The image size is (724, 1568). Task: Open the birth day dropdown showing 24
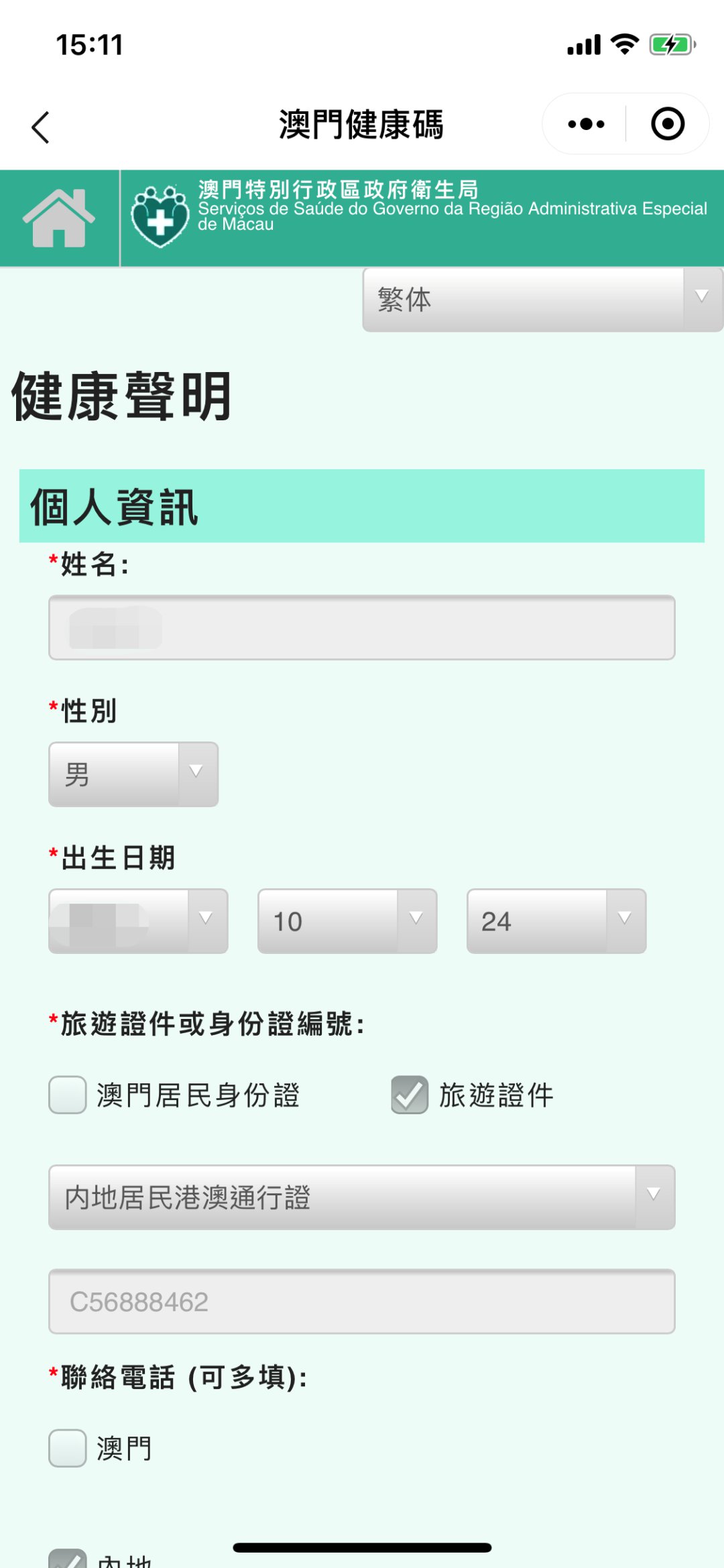(556, 921)
